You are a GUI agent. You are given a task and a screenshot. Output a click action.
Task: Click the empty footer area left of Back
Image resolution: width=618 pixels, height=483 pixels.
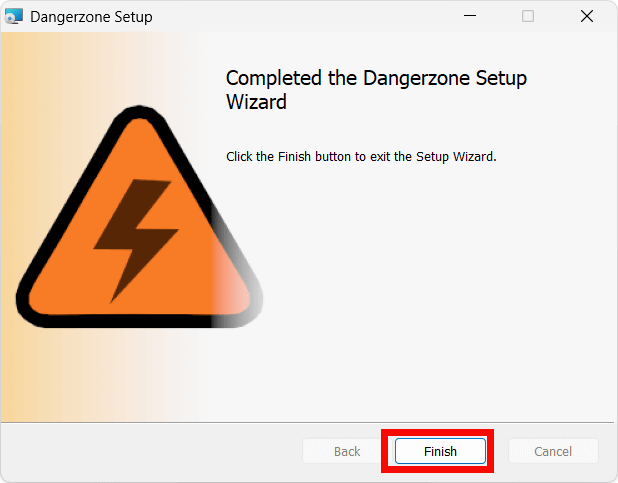[x=150, y=452]
